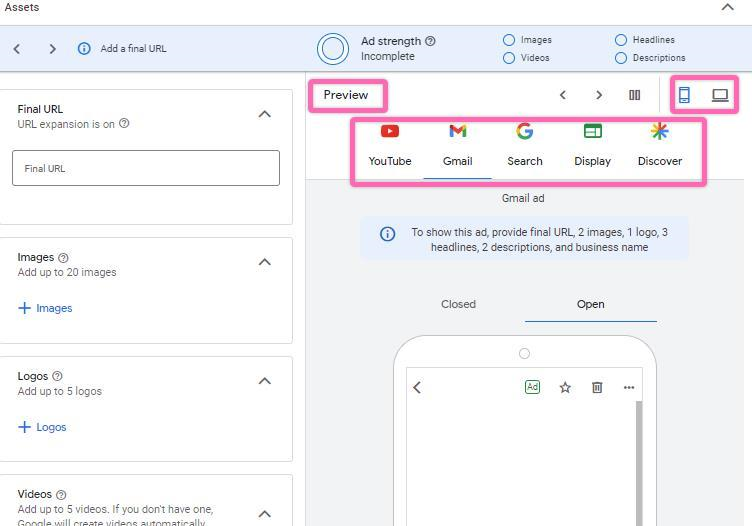Click the split column view icon
Viewport: 752px width, 526px height.
tap(634, 95)
